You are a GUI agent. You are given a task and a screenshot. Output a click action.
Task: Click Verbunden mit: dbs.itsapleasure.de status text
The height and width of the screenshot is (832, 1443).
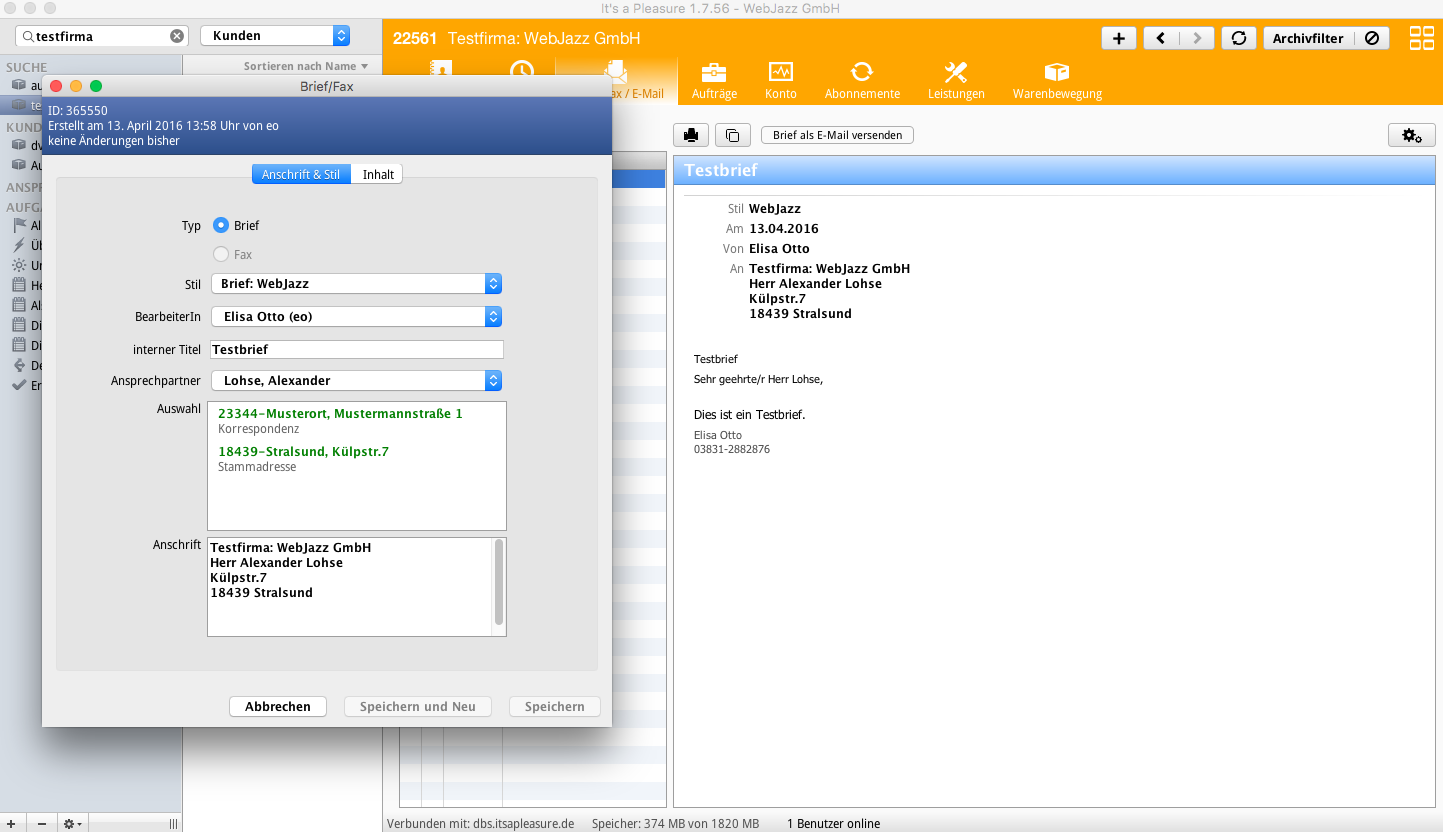(x=481, y=824)
